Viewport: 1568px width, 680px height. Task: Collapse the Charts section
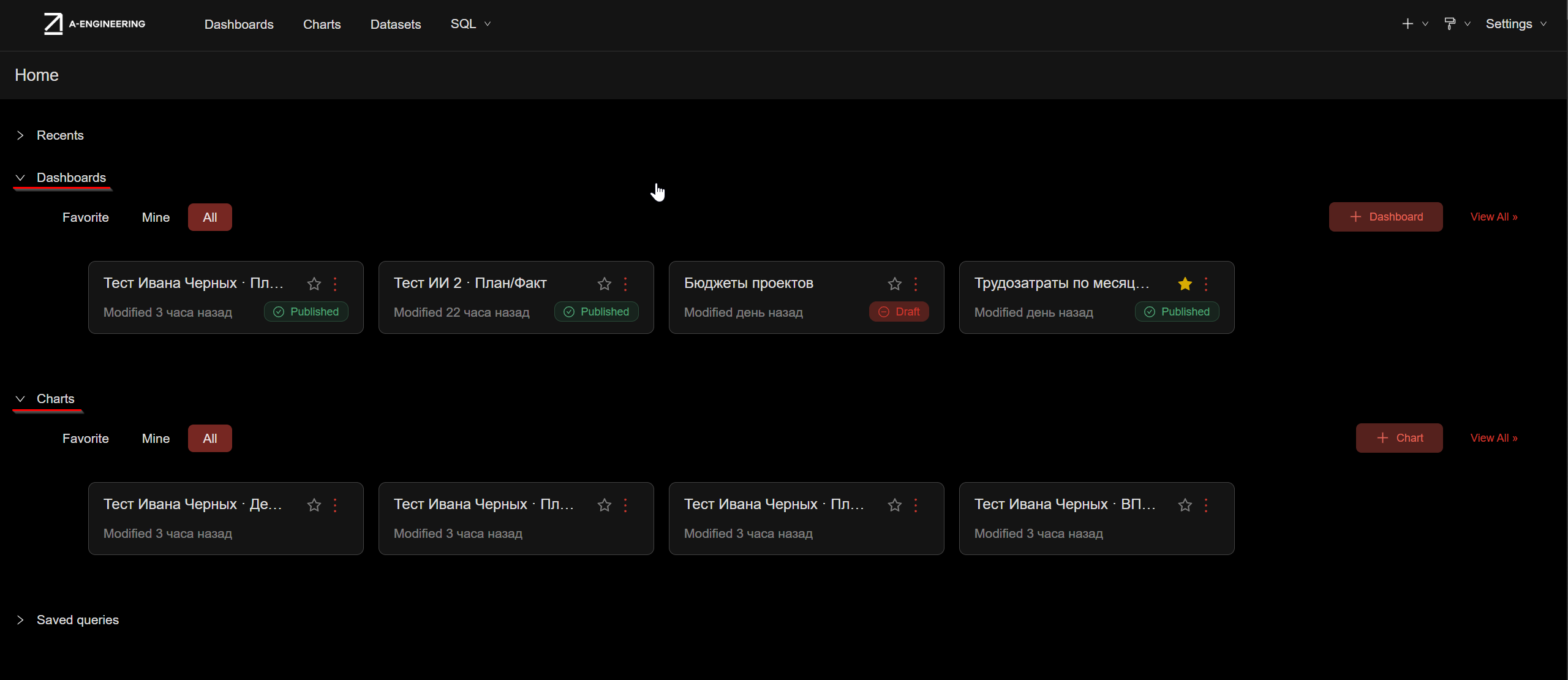tap(45, 399)
